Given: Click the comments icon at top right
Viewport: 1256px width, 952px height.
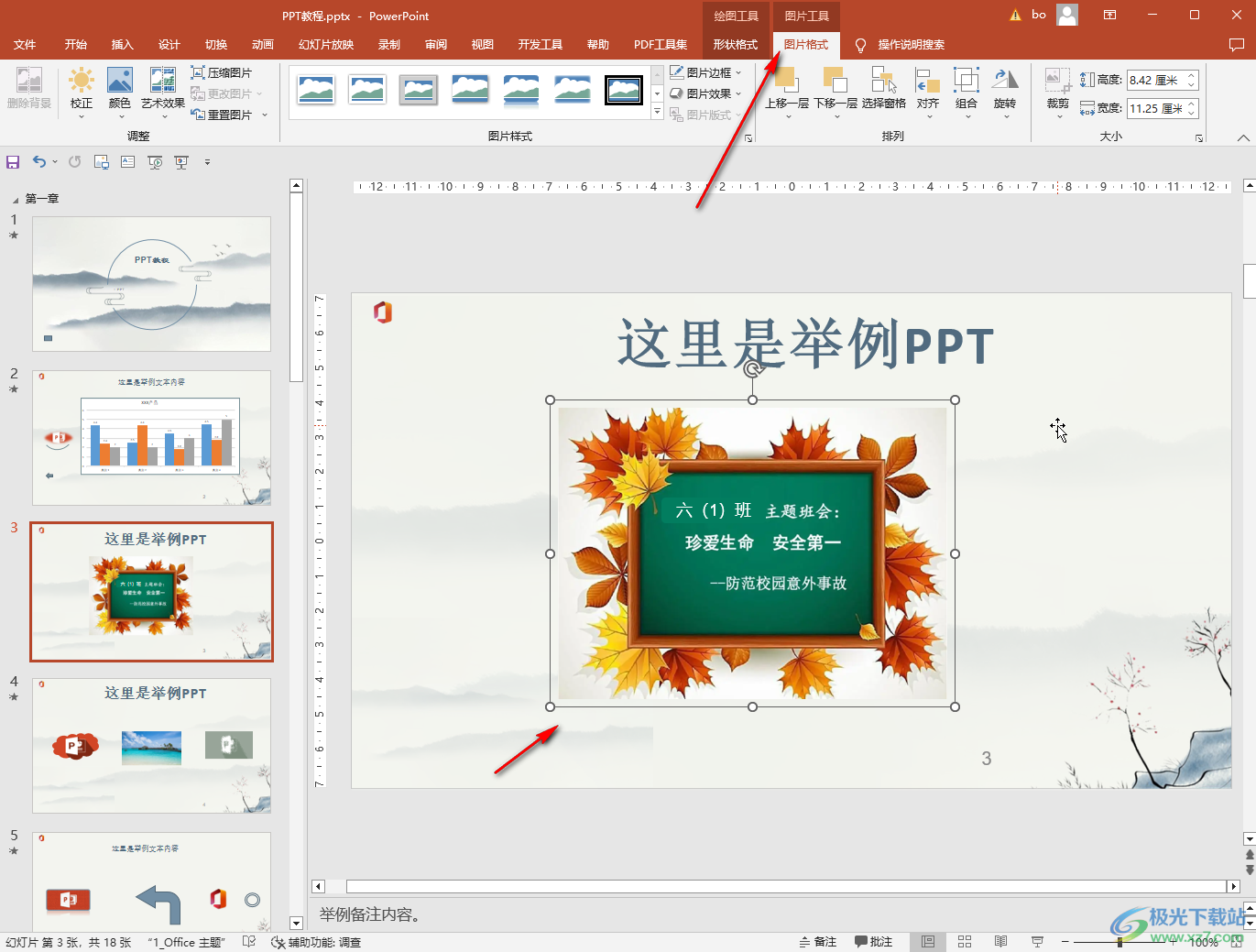Looking at the screenshot, I should pos(1236,45).
